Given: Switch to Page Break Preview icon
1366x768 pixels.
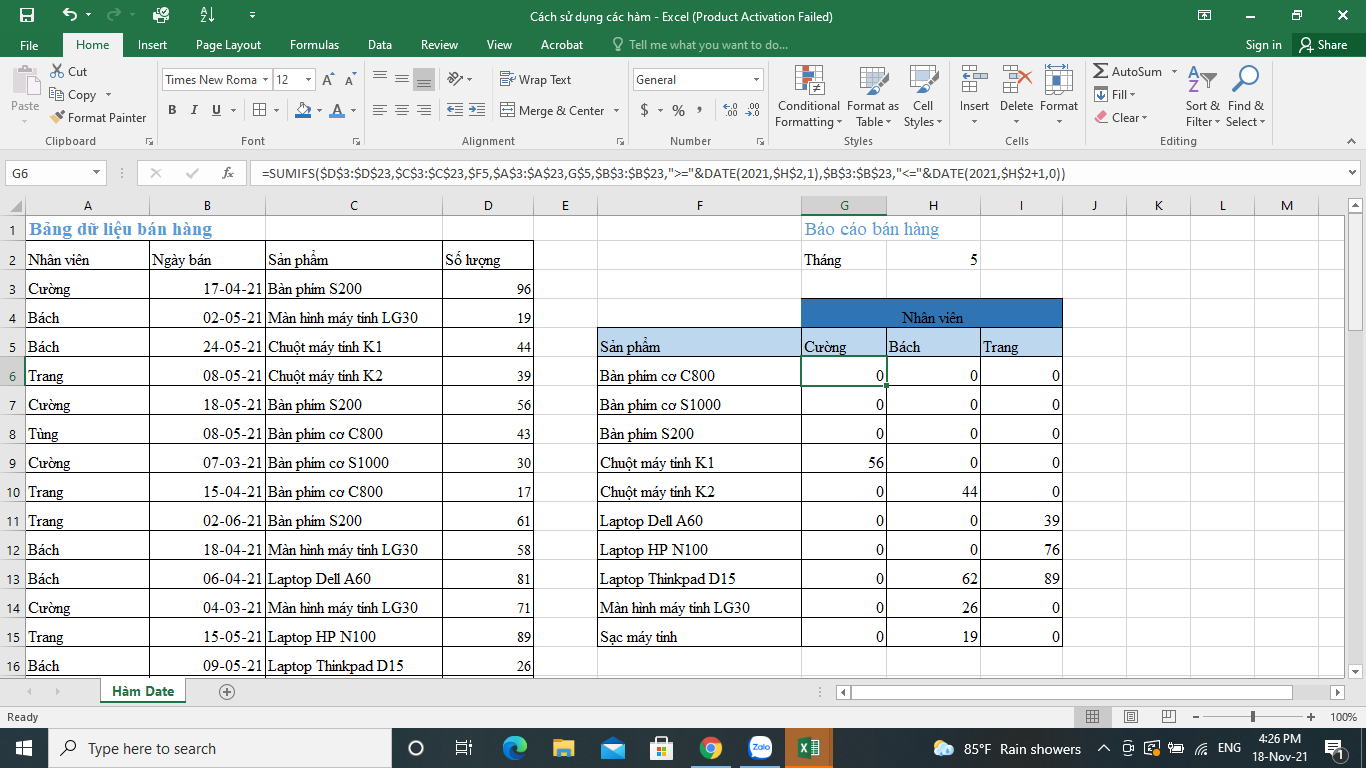Looking at the screenshot, I should [x=1168, y=717].
